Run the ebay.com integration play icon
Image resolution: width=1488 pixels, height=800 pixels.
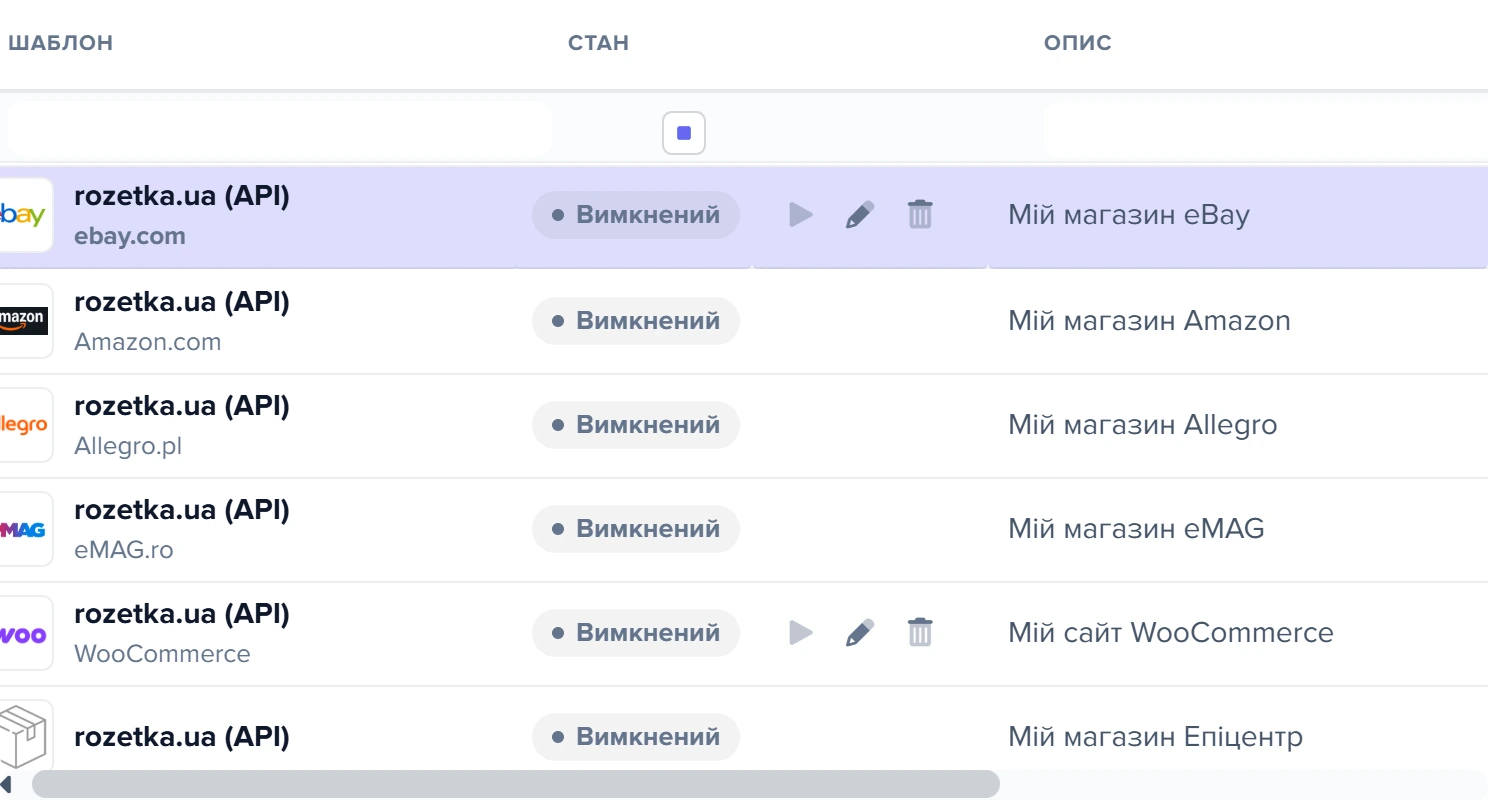pos(801,215)
